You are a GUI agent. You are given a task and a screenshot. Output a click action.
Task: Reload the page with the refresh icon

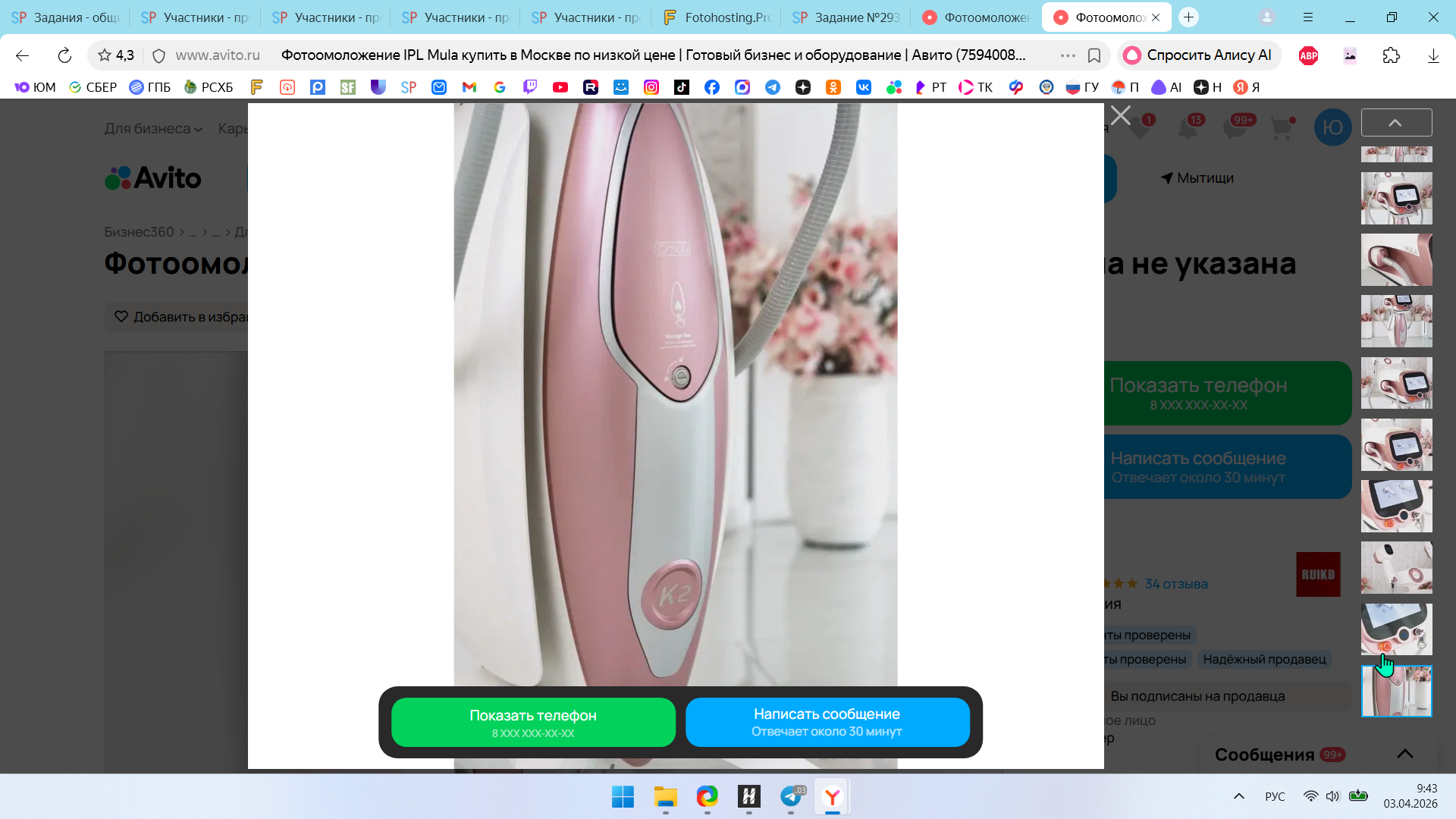(x=64, y=55)
